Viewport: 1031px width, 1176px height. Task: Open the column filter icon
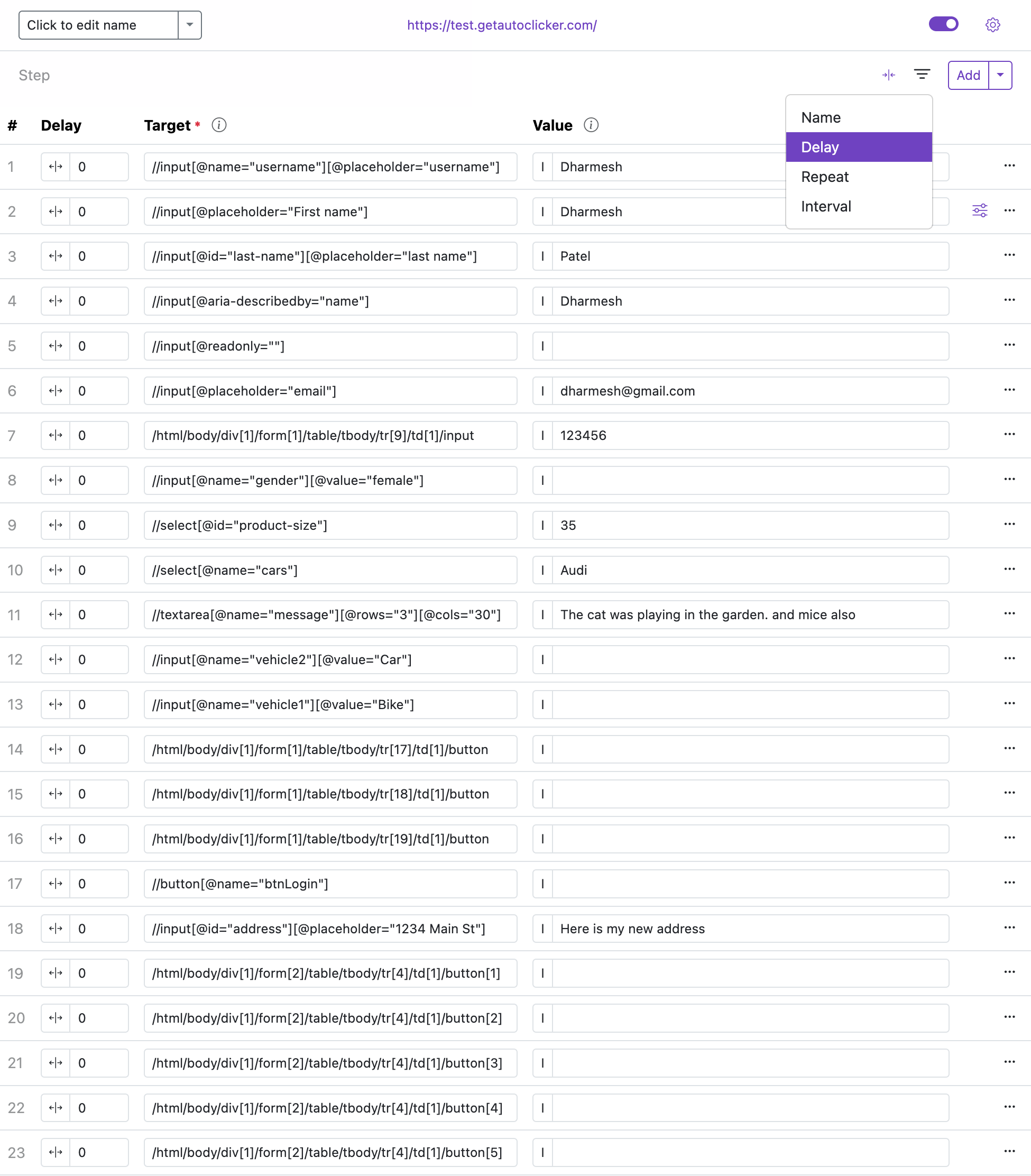coord(922,75)
